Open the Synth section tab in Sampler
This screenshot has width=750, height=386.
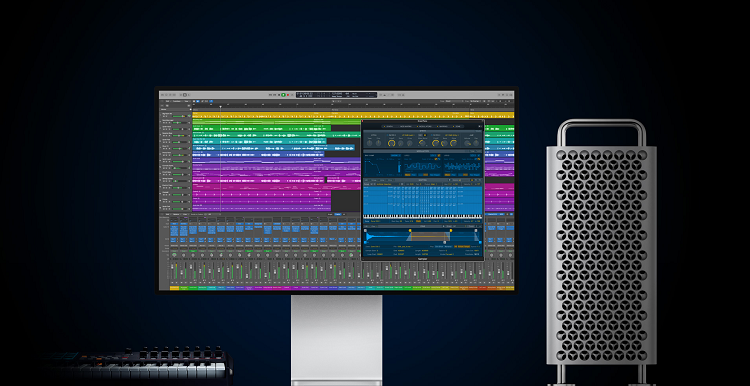(388, 126)
